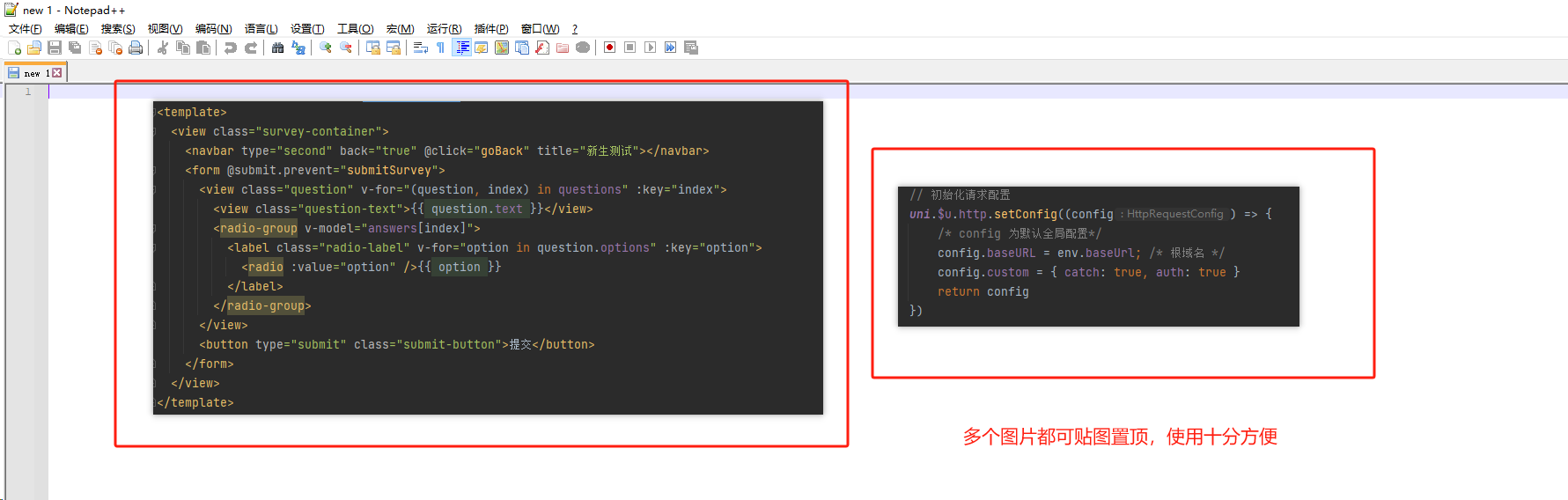
Task: Toggle show all characters pilcrow icon
Action: click(440, 48)
